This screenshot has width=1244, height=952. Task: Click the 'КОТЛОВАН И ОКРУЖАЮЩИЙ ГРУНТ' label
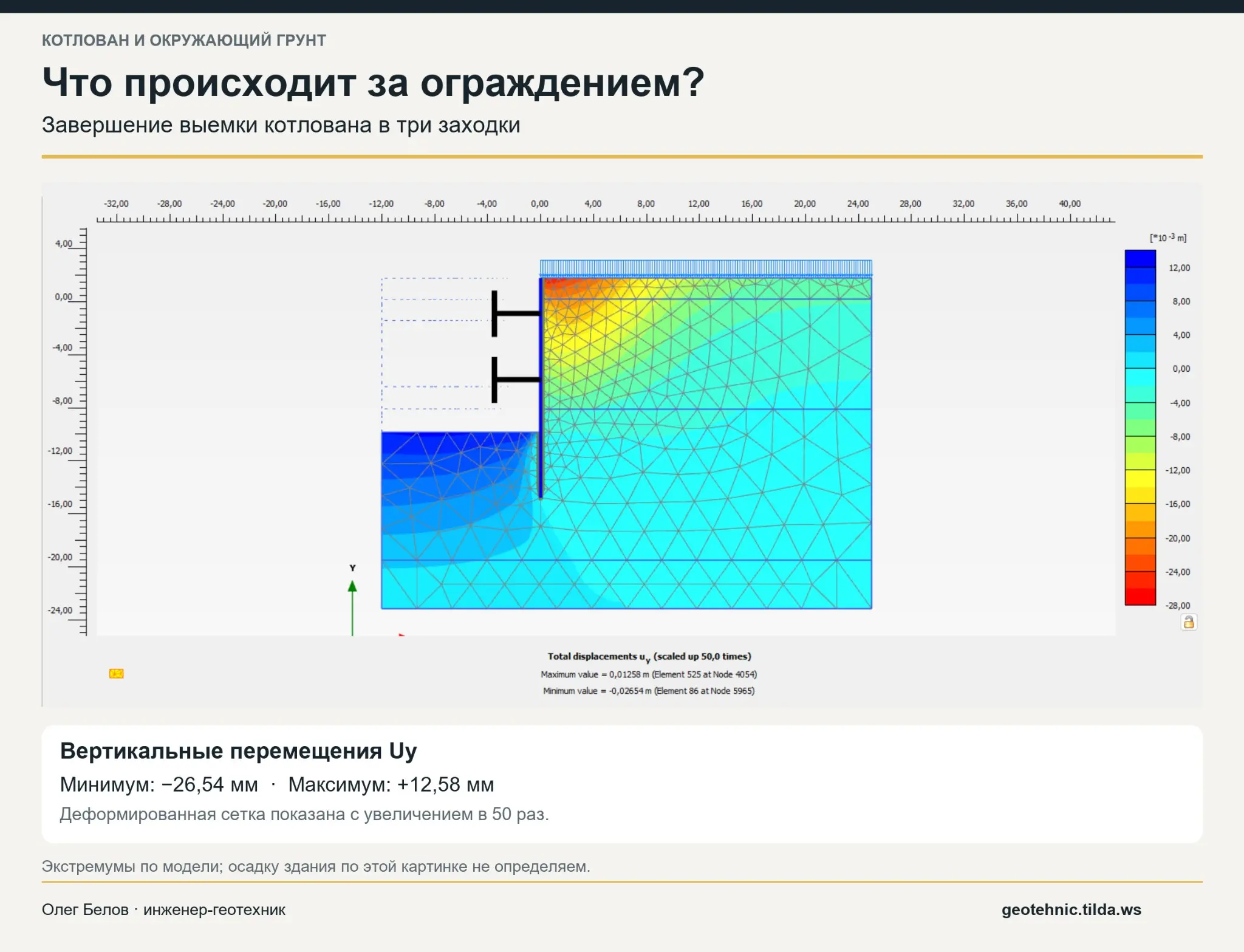click(184, 40)
